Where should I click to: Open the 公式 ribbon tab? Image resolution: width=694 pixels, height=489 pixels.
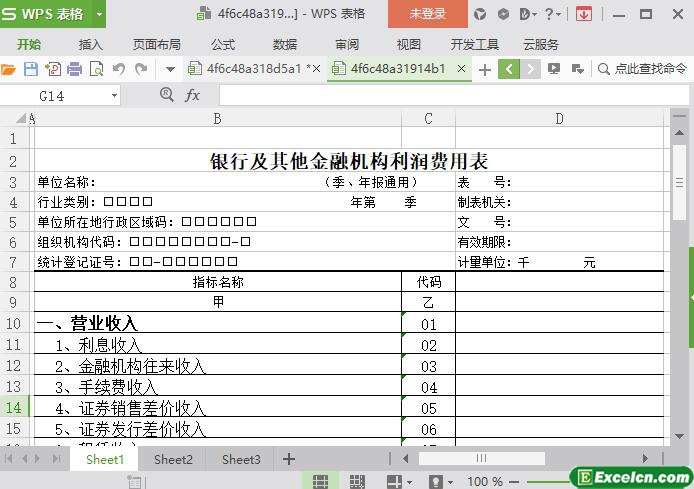(x=223, y=44)
